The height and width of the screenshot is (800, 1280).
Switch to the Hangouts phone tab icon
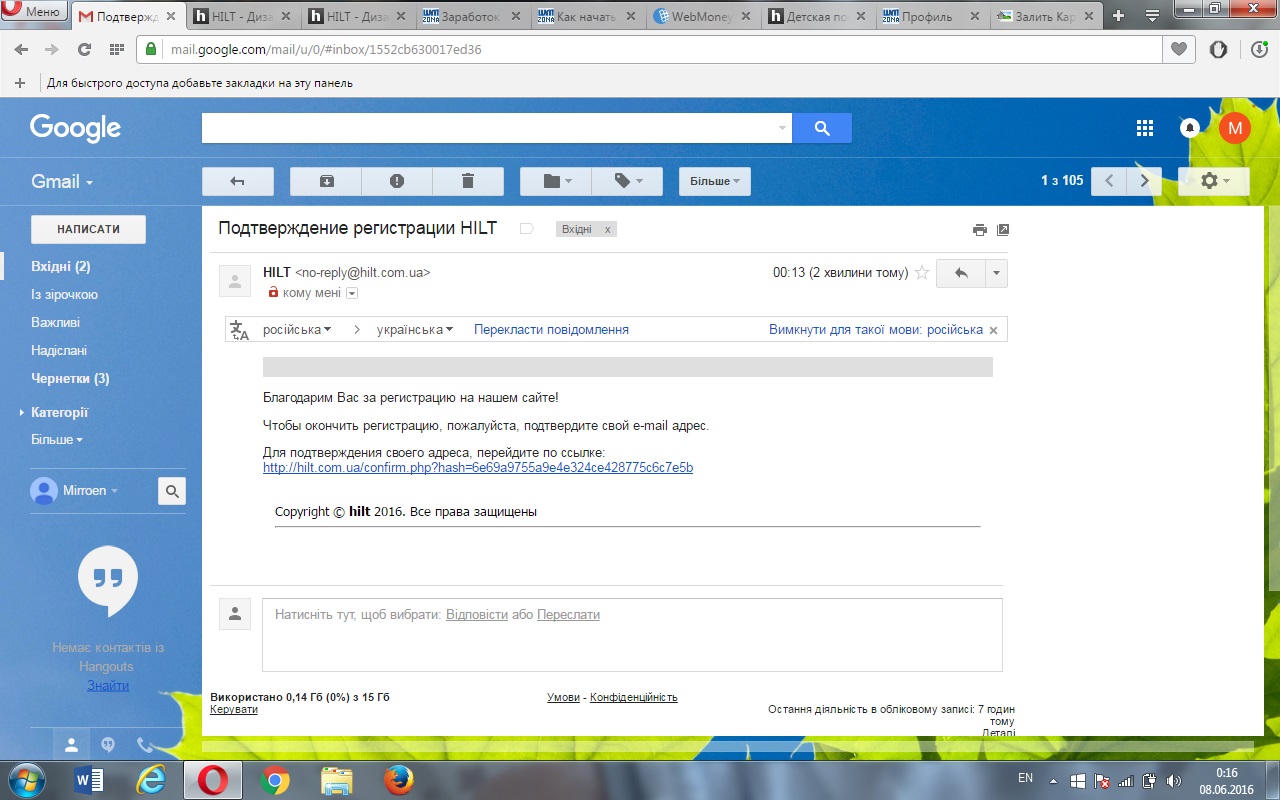(144, 745)
